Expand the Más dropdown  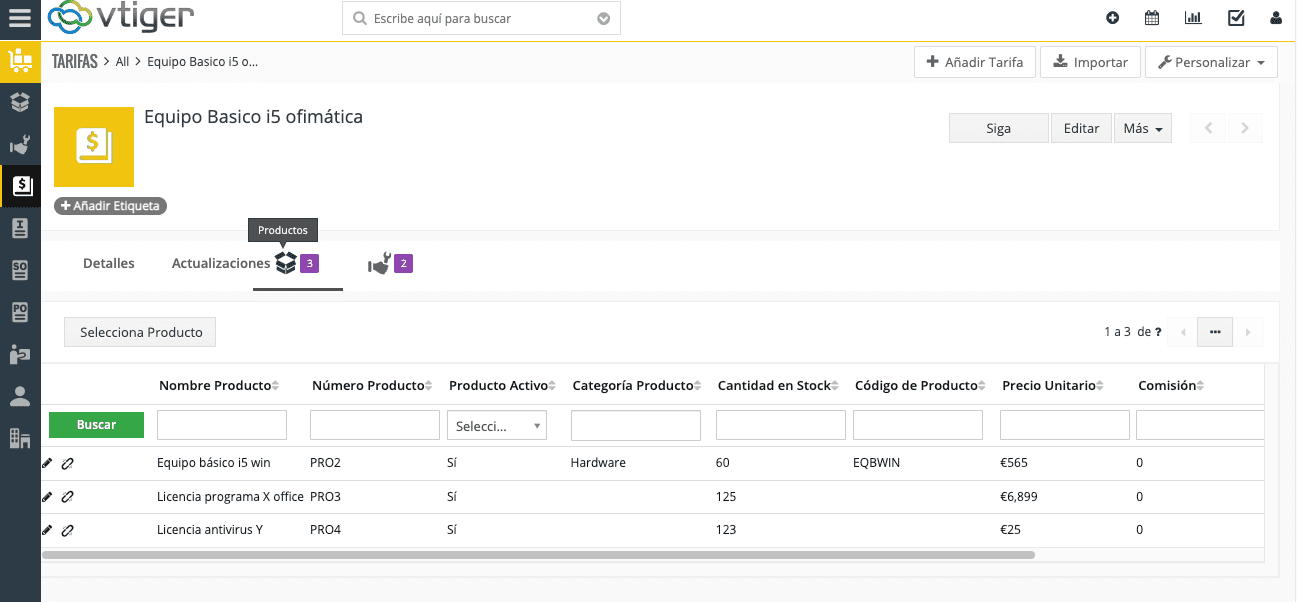point(1142,129)
